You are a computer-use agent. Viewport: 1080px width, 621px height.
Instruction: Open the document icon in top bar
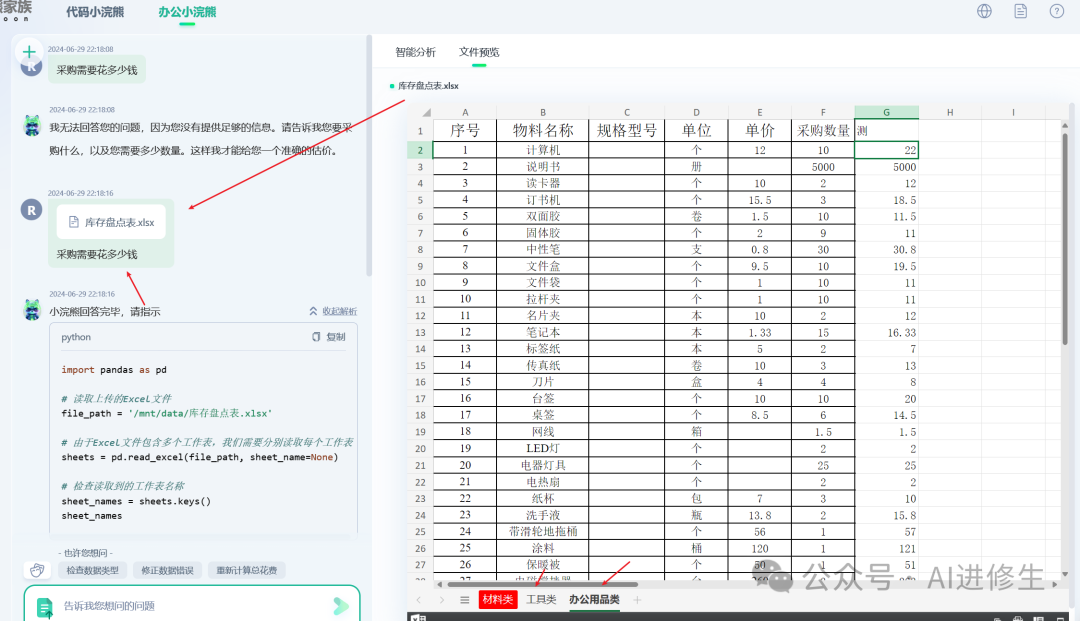1021,11
